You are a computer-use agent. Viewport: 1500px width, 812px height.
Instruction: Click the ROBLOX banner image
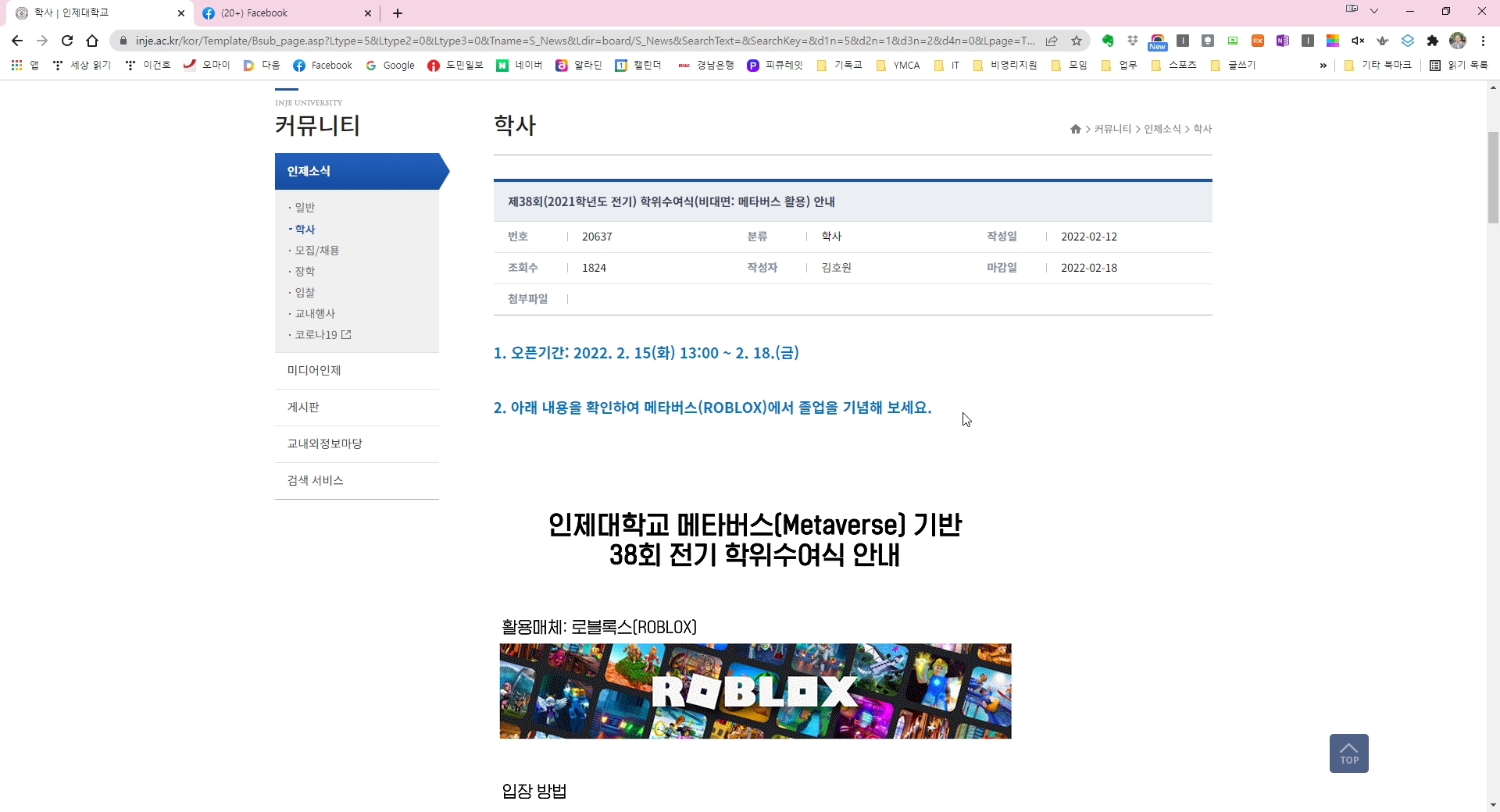755,691
